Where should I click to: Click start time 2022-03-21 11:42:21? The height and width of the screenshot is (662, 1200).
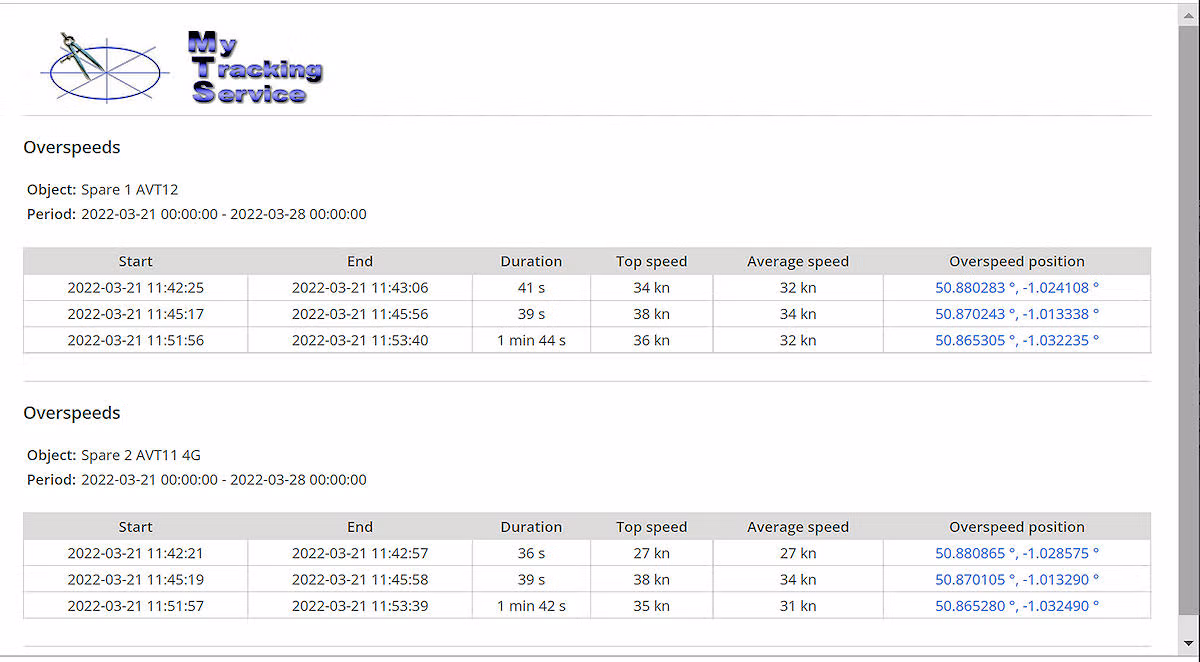click(x=136, y=553)
